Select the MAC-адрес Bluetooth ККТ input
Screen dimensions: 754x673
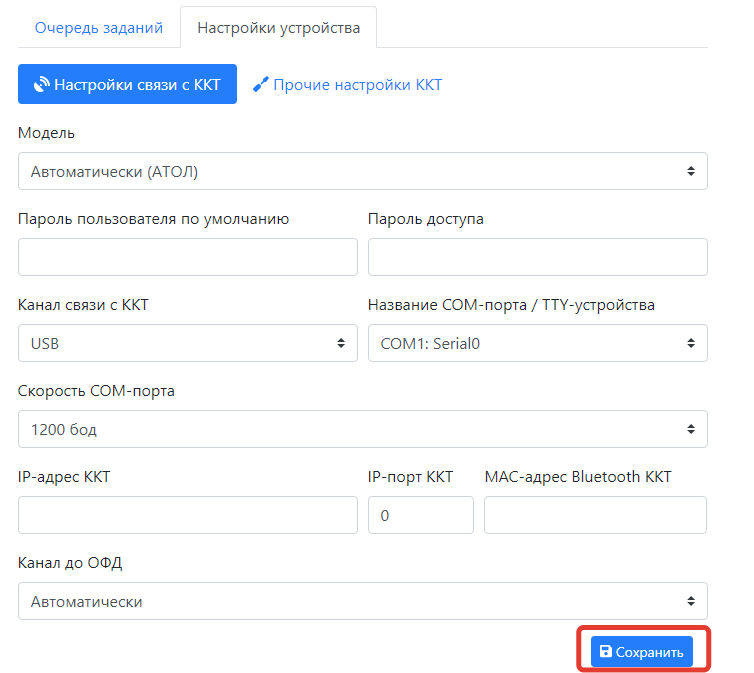pyautogui.click(x=595, y=515)
